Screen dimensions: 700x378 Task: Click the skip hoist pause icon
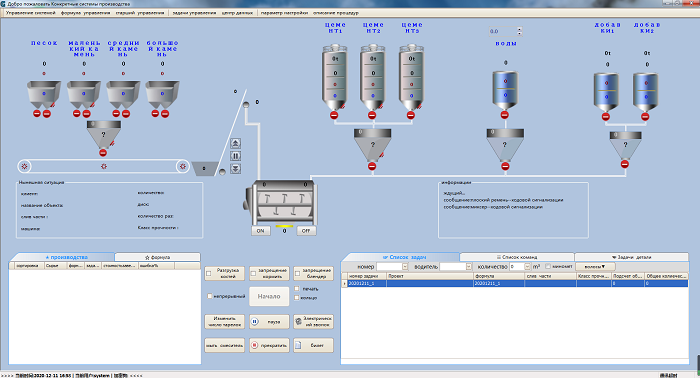click(x=236, y=156)
